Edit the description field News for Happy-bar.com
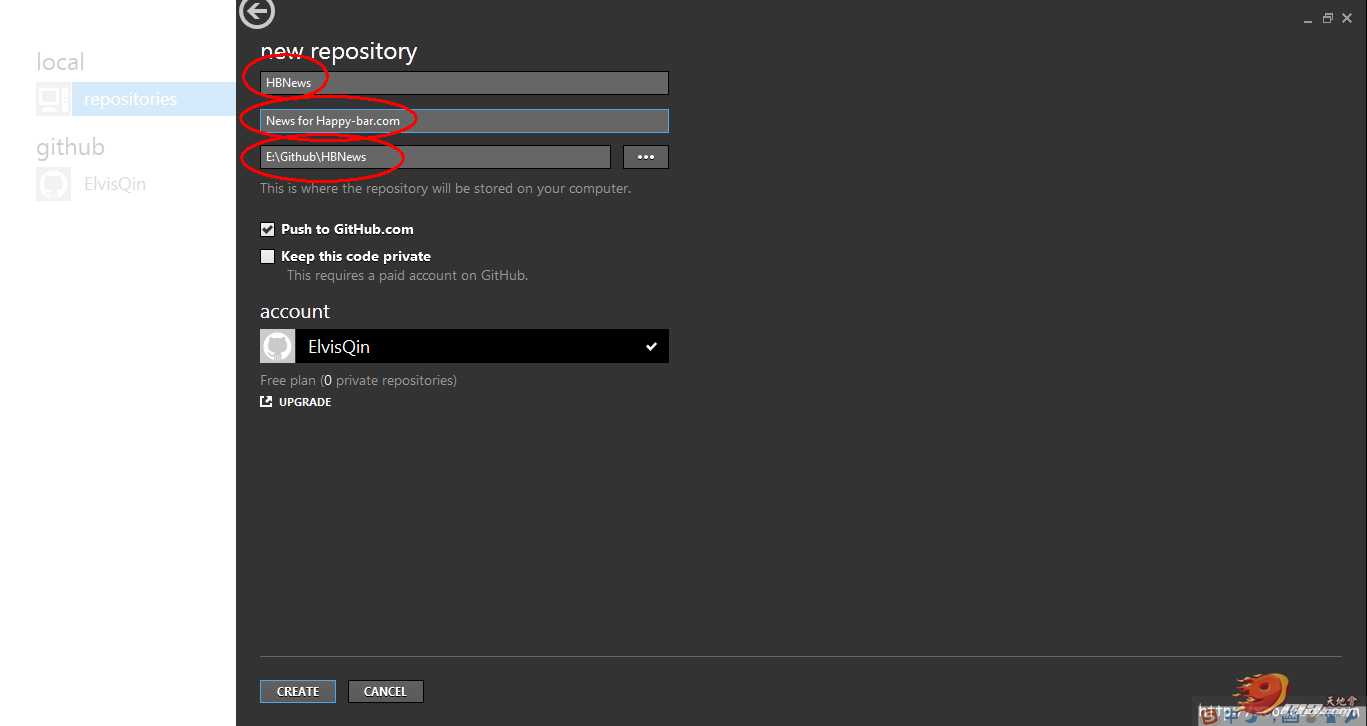 point(464,121)
